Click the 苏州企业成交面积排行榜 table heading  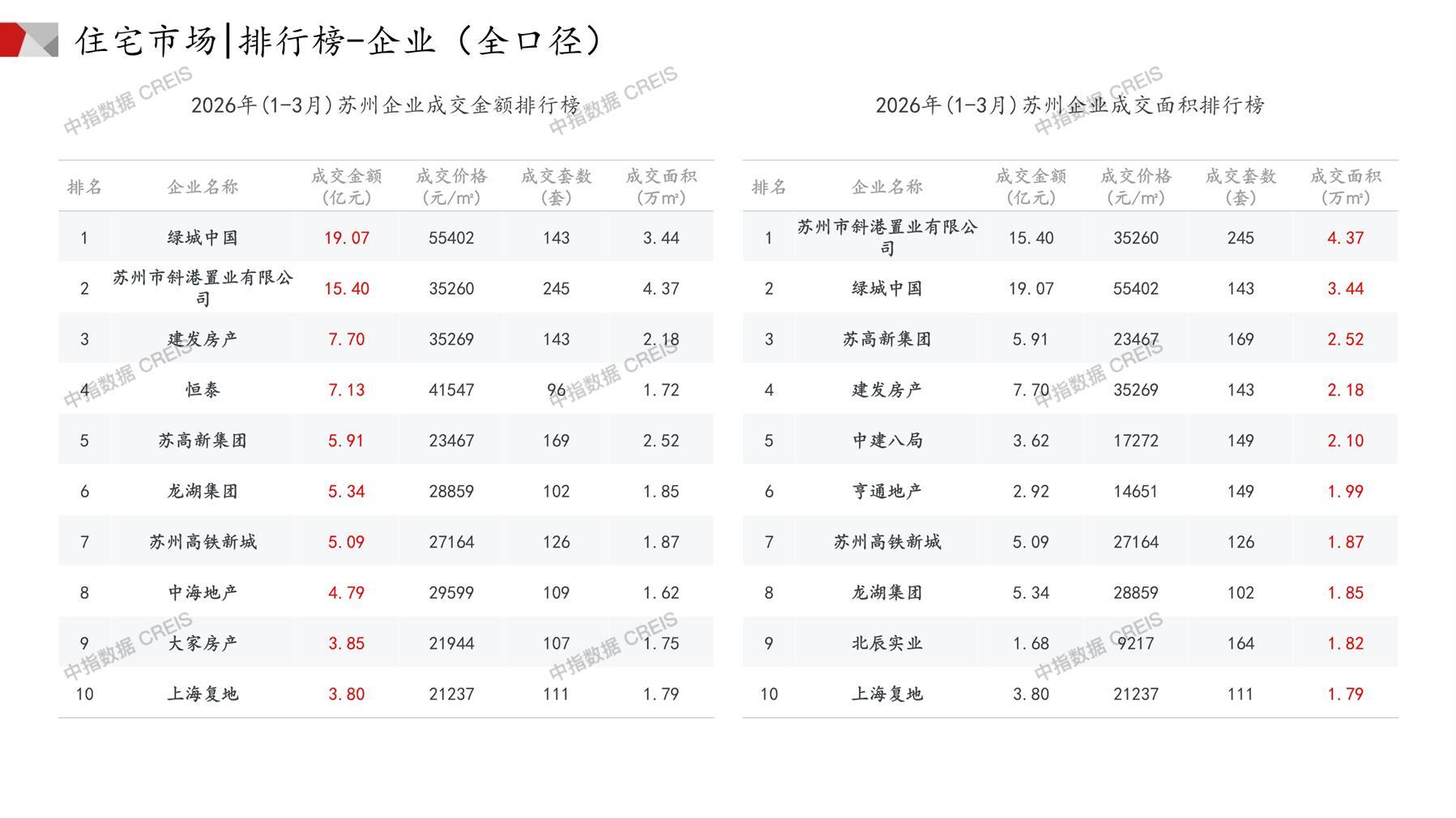click(1070, 105)
